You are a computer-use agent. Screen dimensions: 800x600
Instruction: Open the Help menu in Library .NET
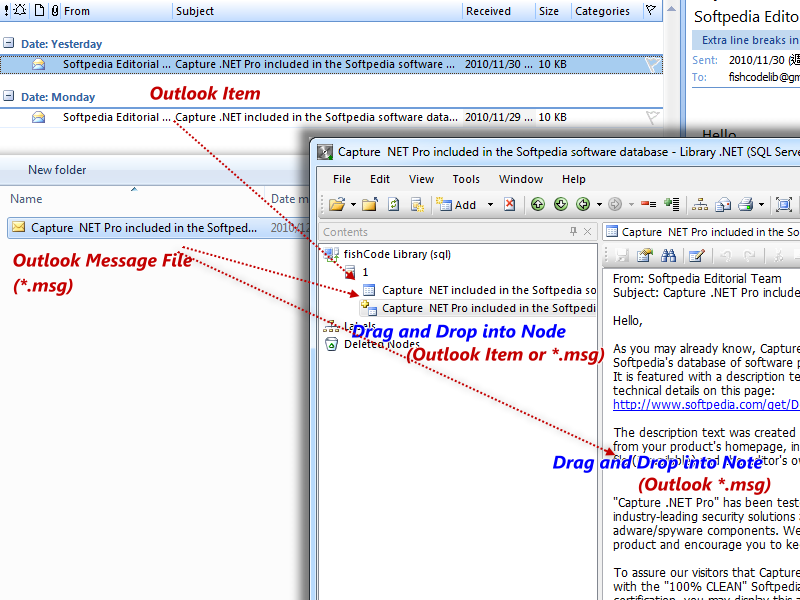pos(574,179)
